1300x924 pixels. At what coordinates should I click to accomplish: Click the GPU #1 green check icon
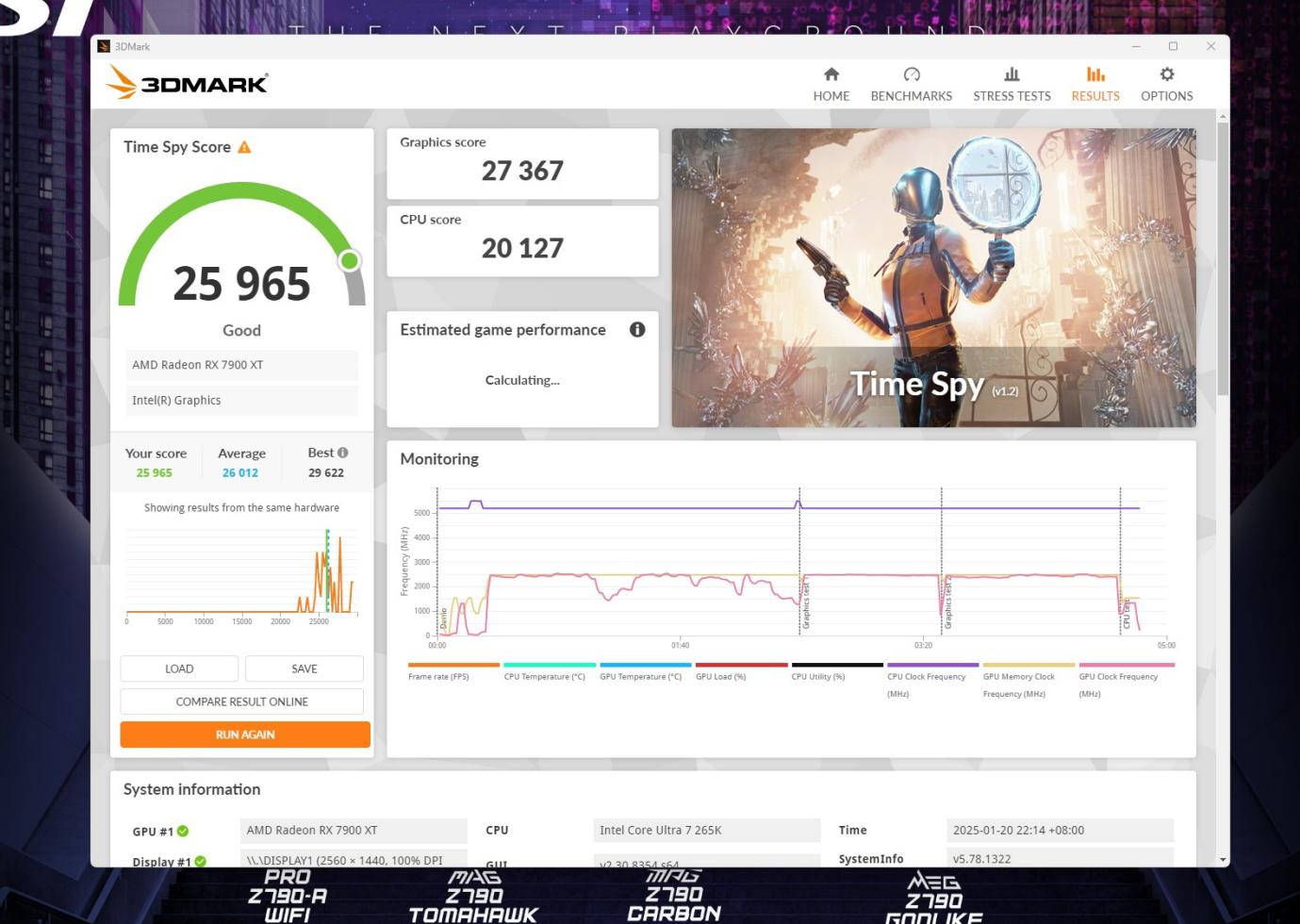(x=183, y=831)
